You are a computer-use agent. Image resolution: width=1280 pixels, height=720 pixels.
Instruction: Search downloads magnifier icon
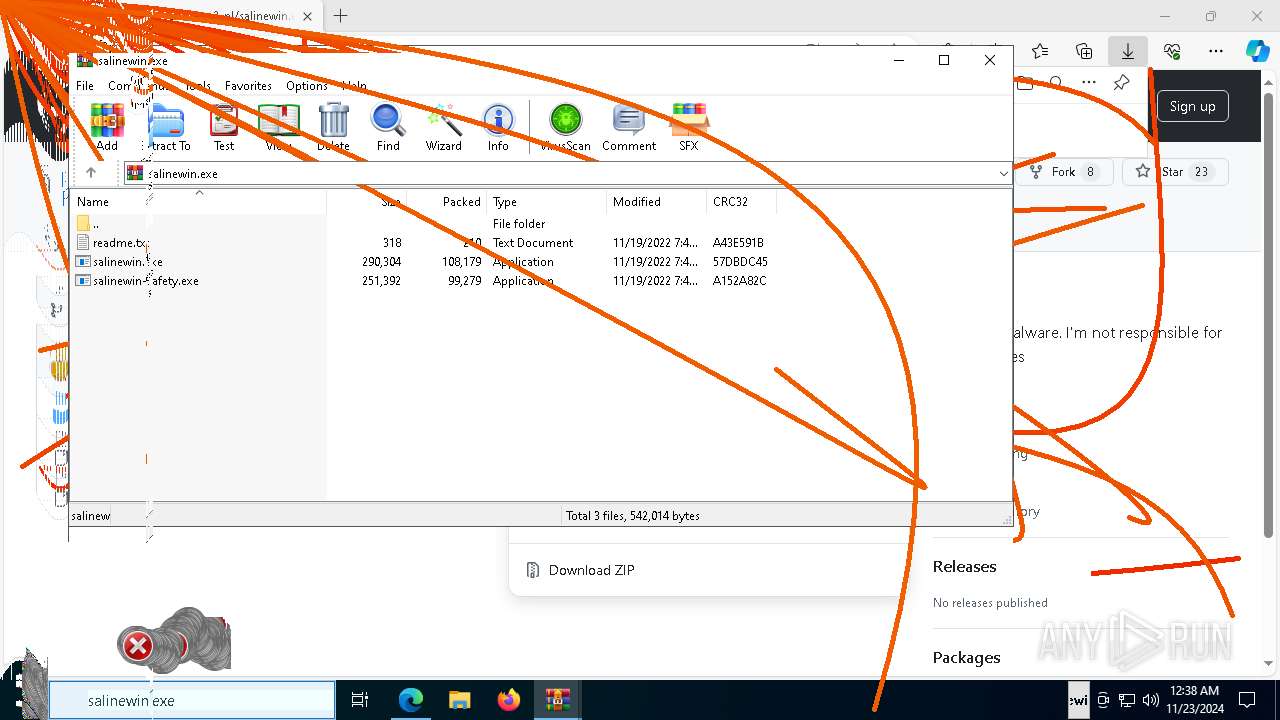(1056, 83)
